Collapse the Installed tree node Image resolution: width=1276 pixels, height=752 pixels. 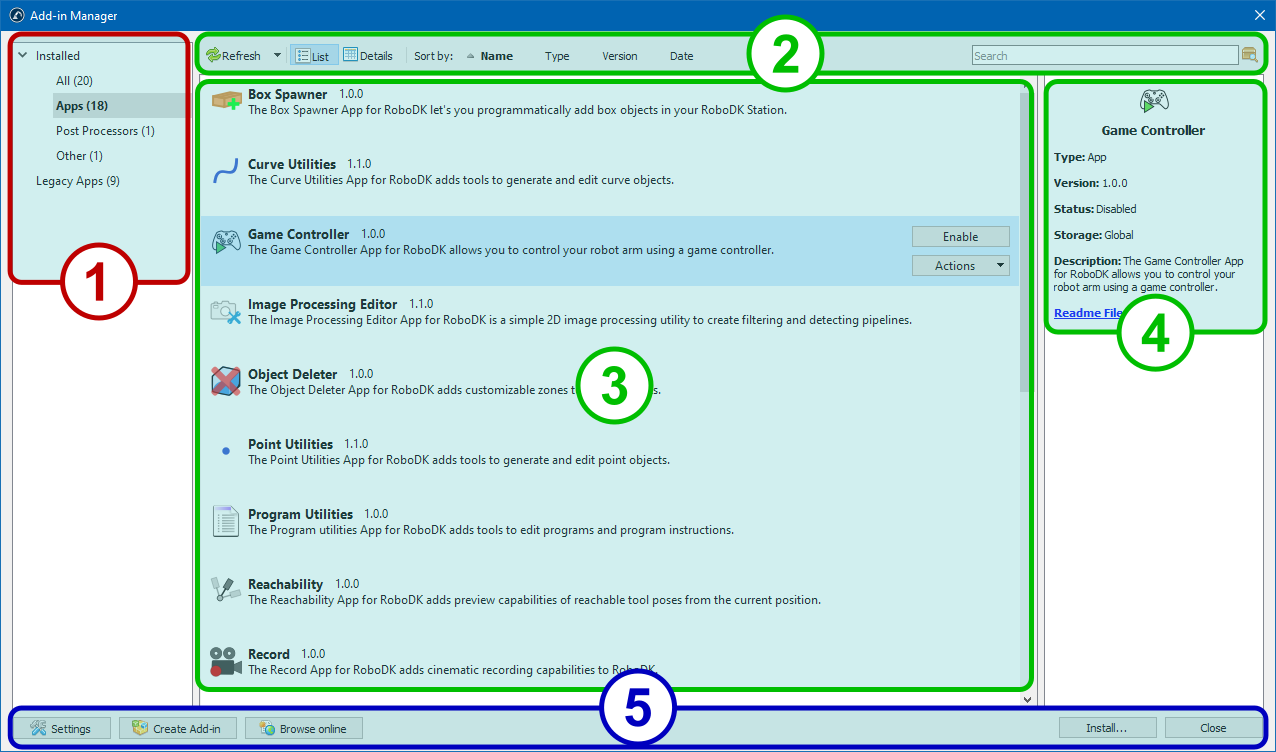click(22, 56)
